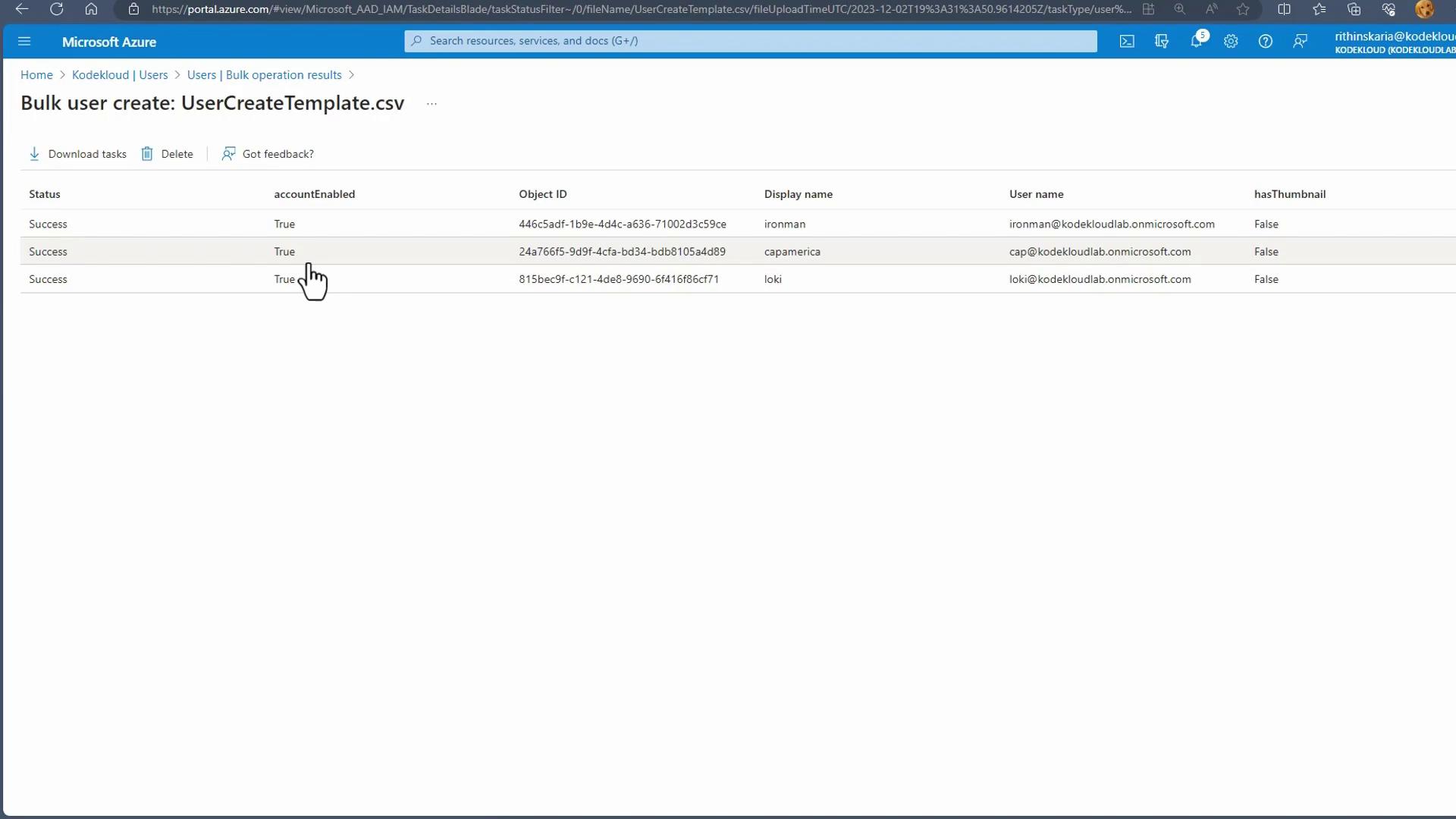Screen dimensions: 1456x819
Task: Click the app available icon in address bar
Action: point(1148,9)
